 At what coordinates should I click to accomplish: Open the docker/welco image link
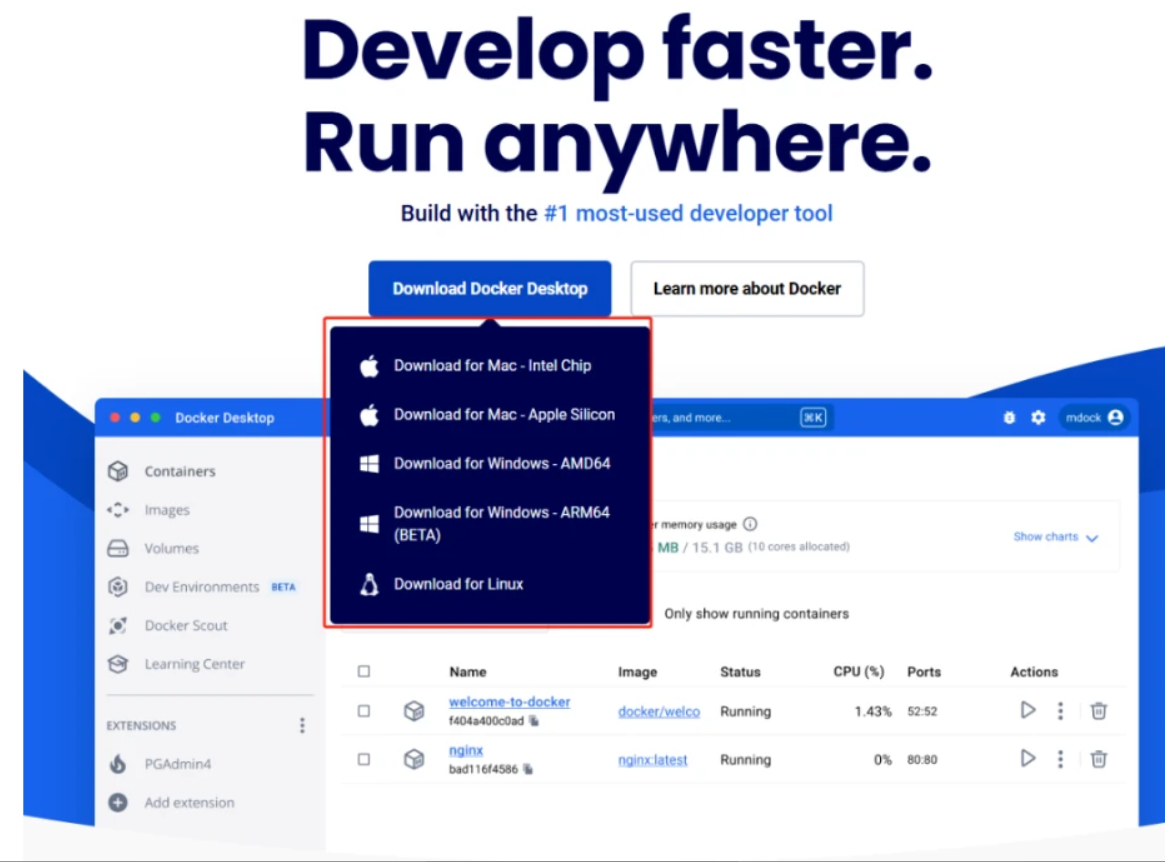[x=659, y=712]
